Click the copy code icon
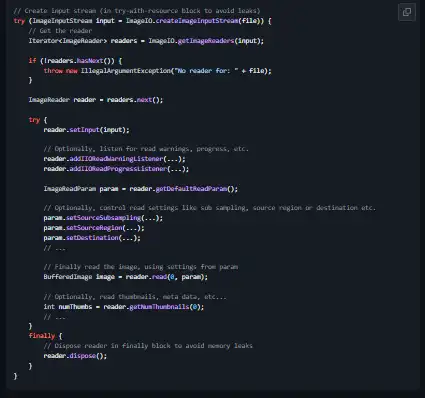 [407, 12]
